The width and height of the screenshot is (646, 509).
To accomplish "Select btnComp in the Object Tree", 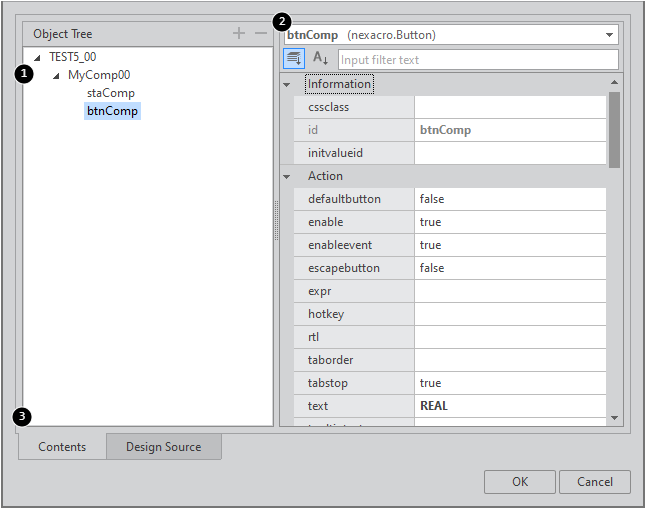I will 112,111.
